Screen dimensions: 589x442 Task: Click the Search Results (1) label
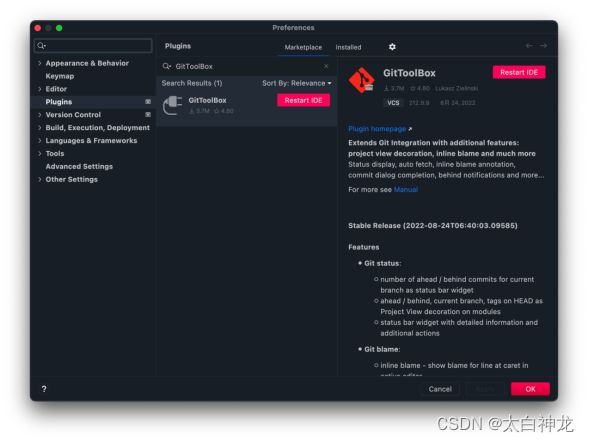192,83
